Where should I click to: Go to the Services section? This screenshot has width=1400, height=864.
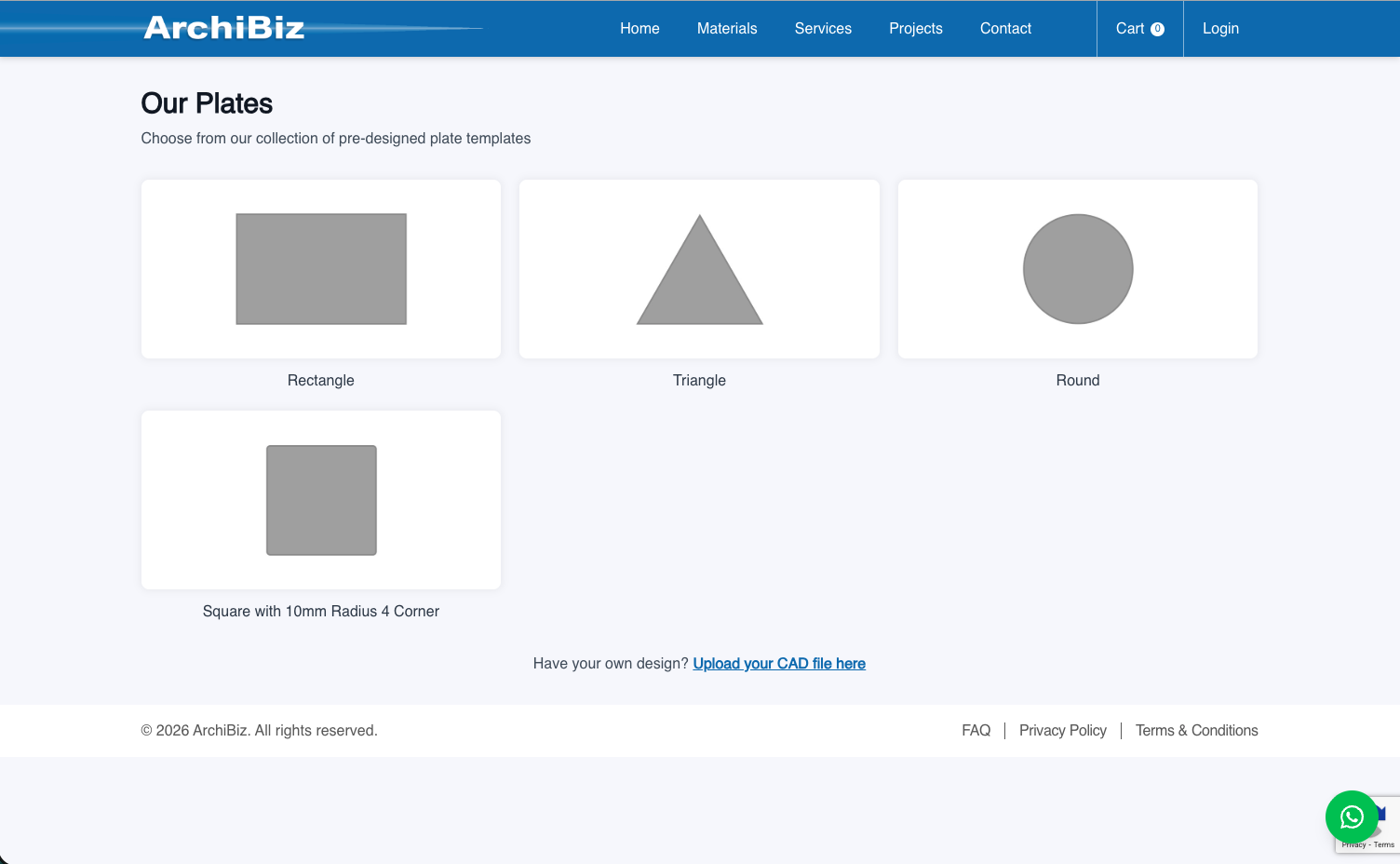[x=823, y=28]
